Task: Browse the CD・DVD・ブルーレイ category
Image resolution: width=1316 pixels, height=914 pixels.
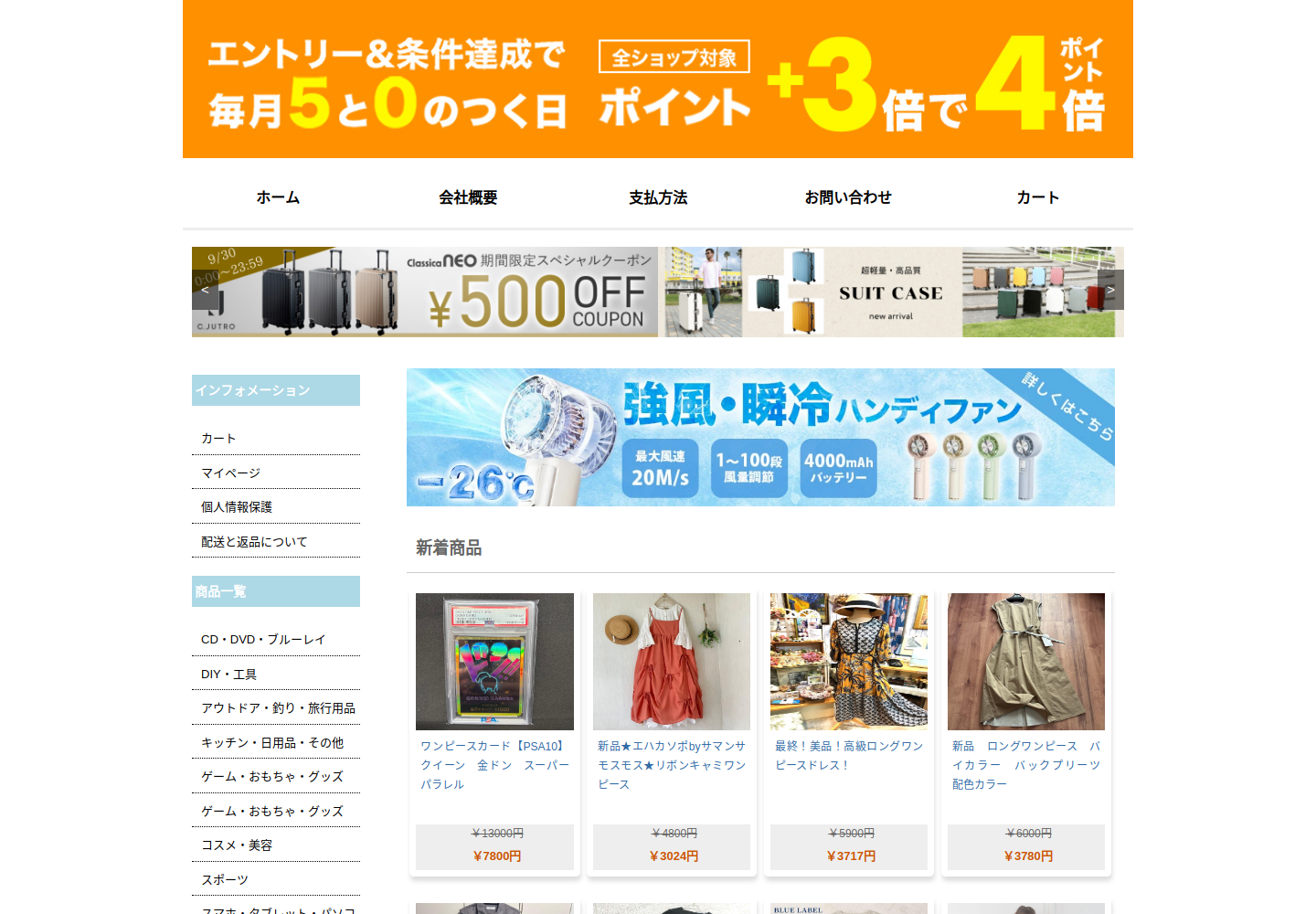Action: [263, 640]
